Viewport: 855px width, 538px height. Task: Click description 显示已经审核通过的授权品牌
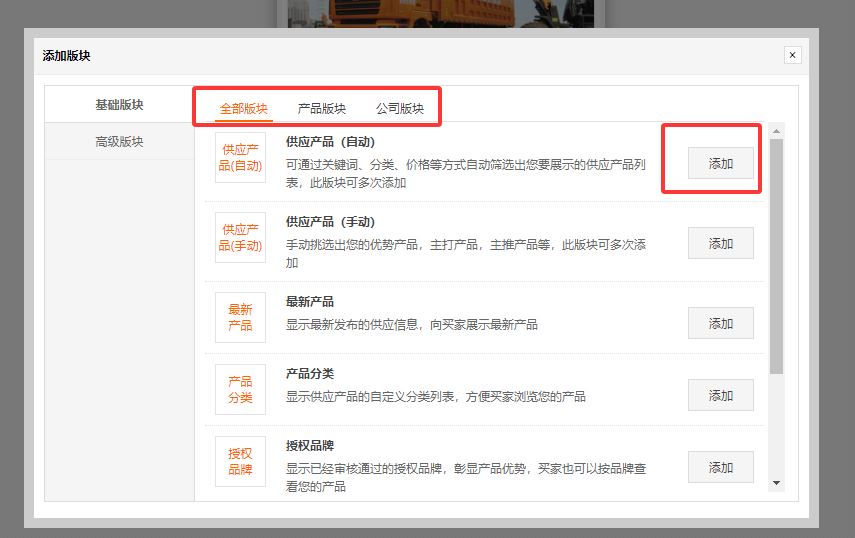coord(466,477)
